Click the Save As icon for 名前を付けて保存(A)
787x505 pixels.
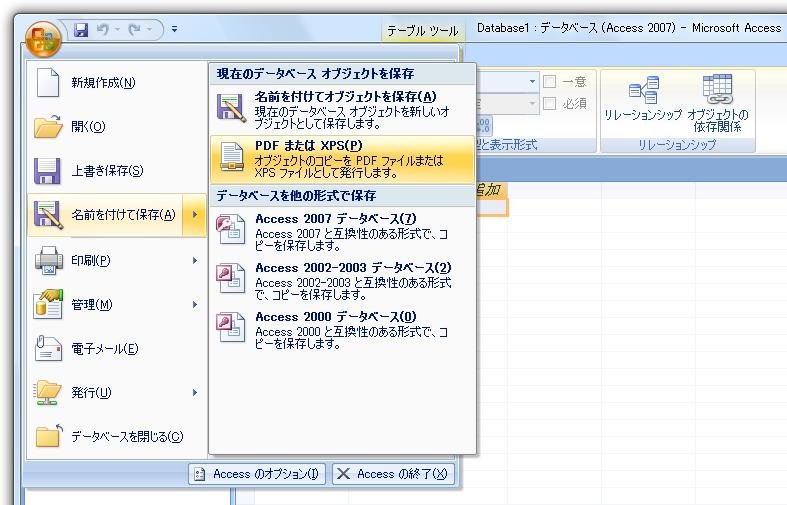(x=48, y=215)
